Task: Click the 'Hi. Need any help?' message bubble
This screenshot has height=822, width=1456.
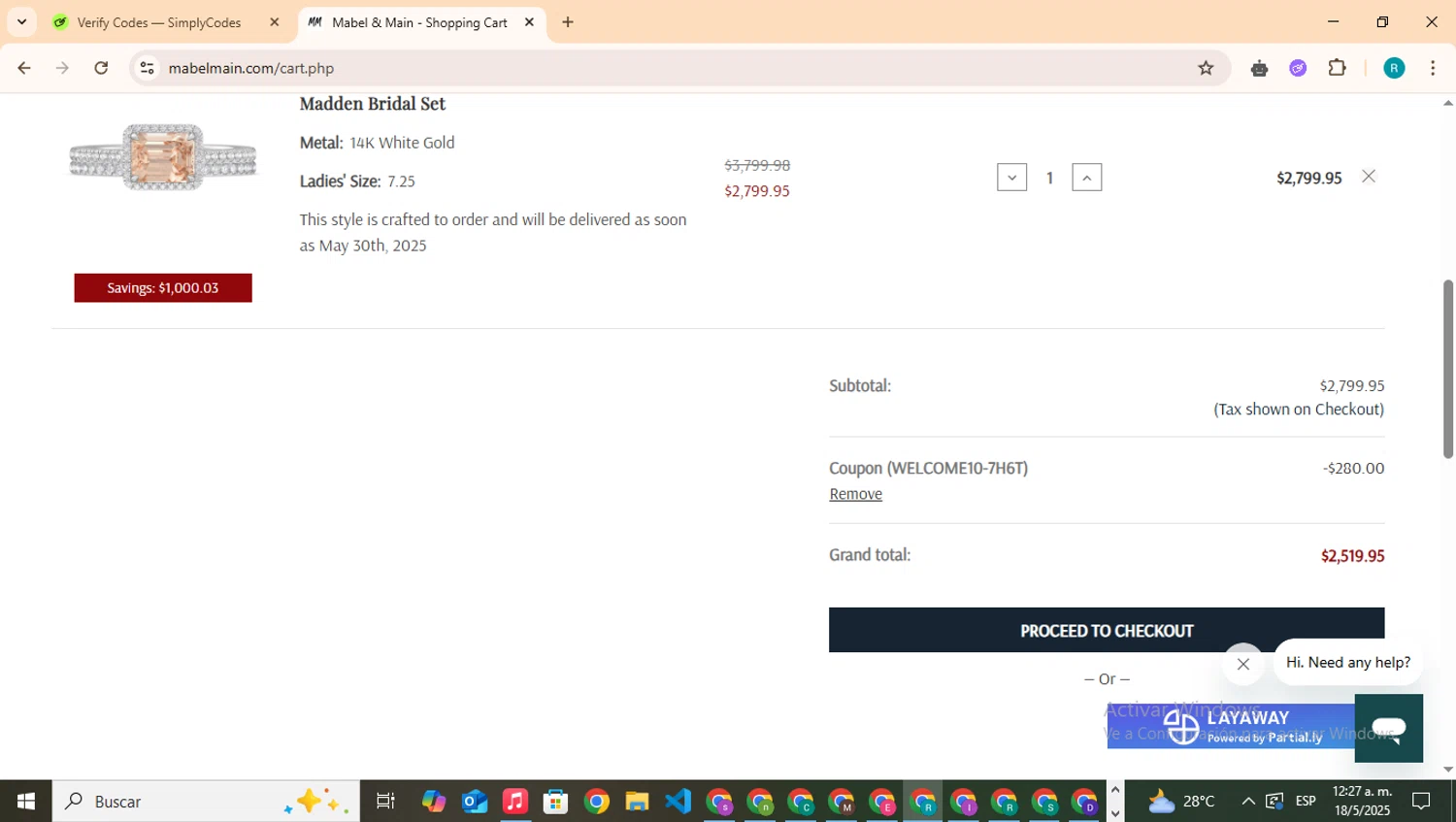Action: (1348, 662)
